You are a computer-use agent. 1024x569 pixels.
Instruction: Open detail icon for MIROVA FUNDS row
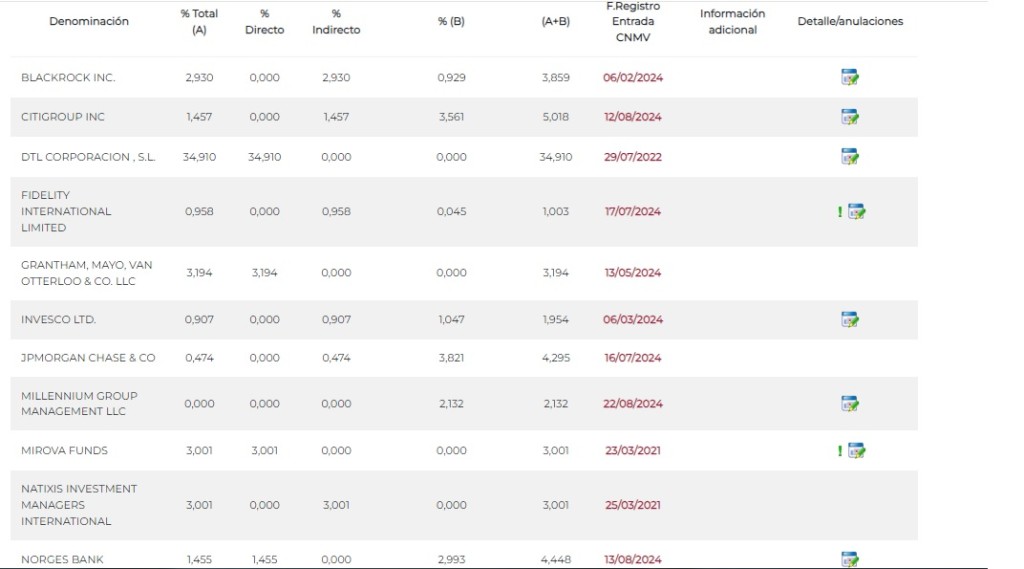tap(856, 451)
